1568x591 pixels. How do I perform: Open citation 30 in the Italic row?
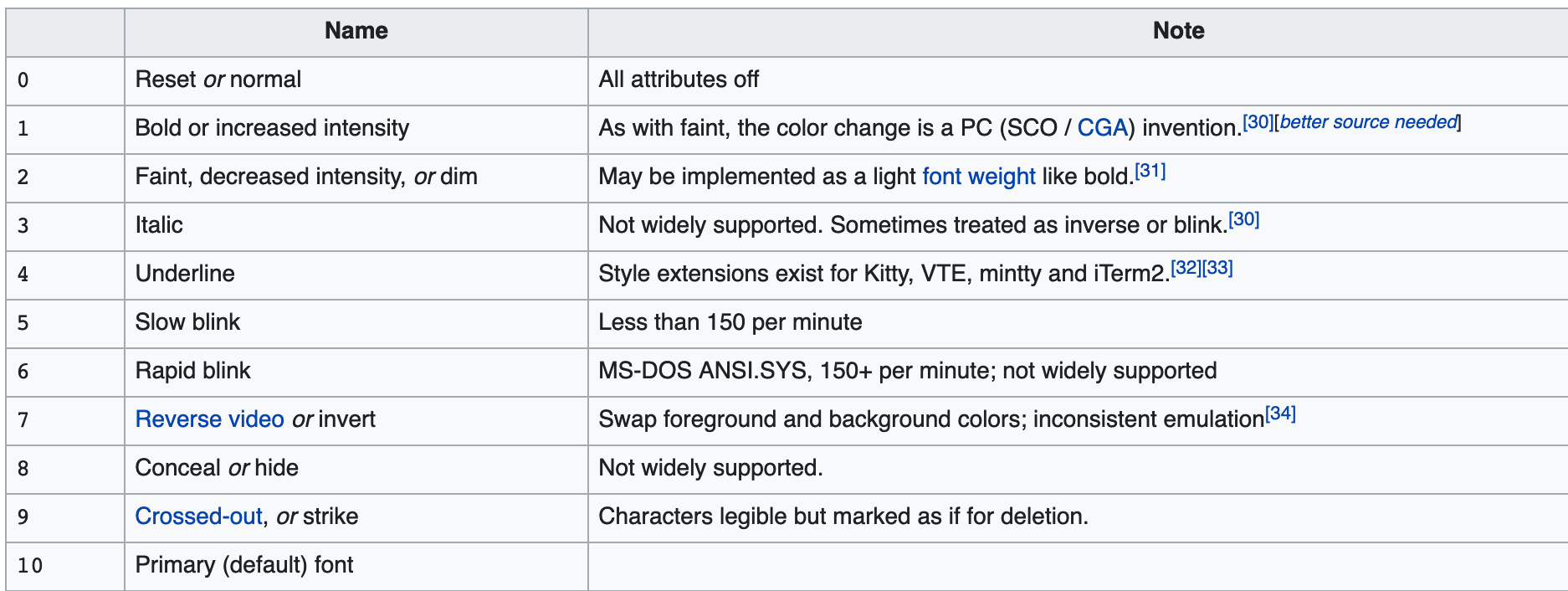coord(1244,219)
